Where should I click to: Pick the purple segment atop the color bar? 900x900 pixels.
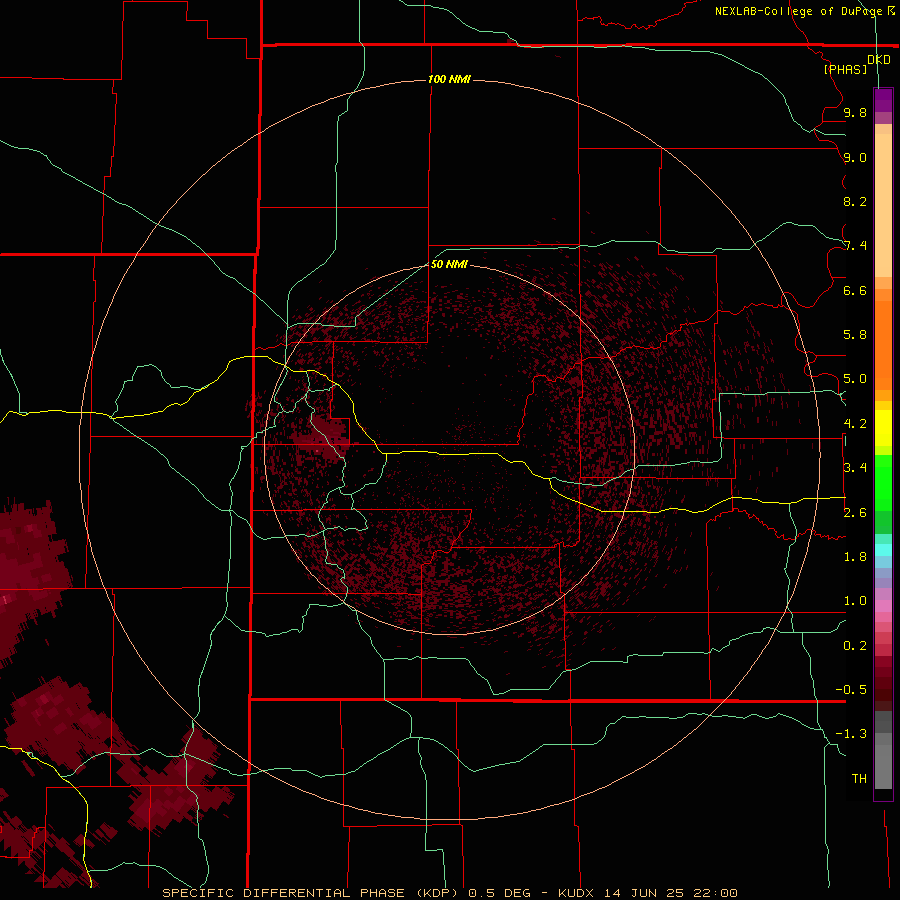tap(883, 101)
